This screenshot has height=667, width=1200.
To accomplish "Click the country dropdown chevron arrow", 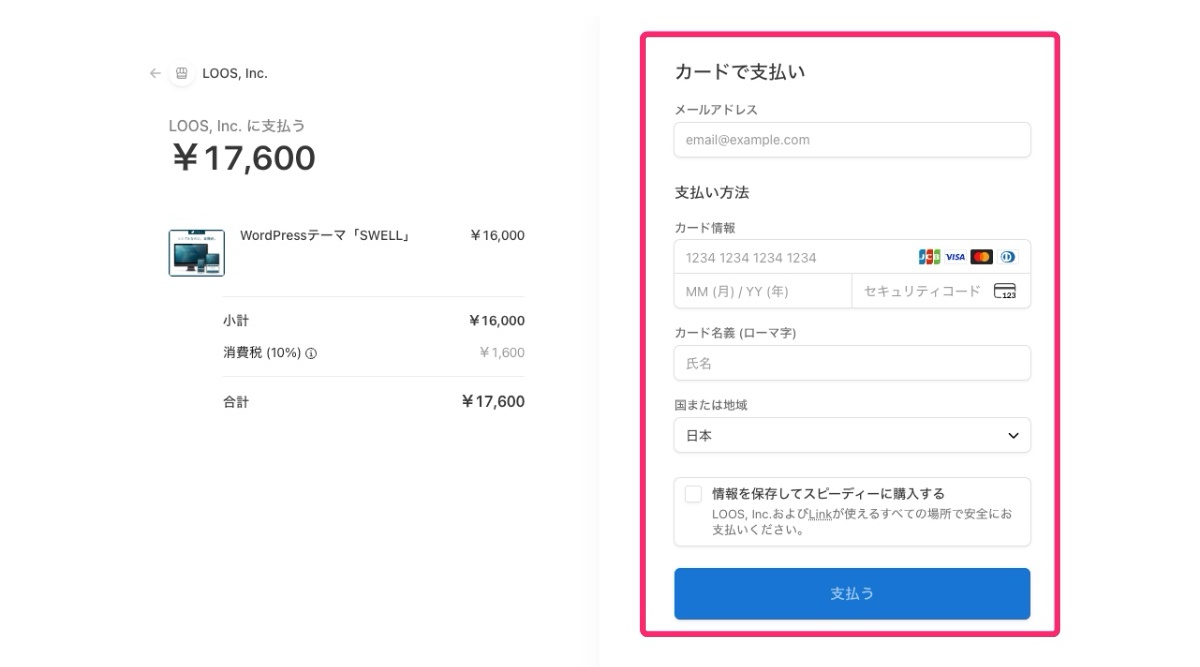I will [x=1013, y=435].
